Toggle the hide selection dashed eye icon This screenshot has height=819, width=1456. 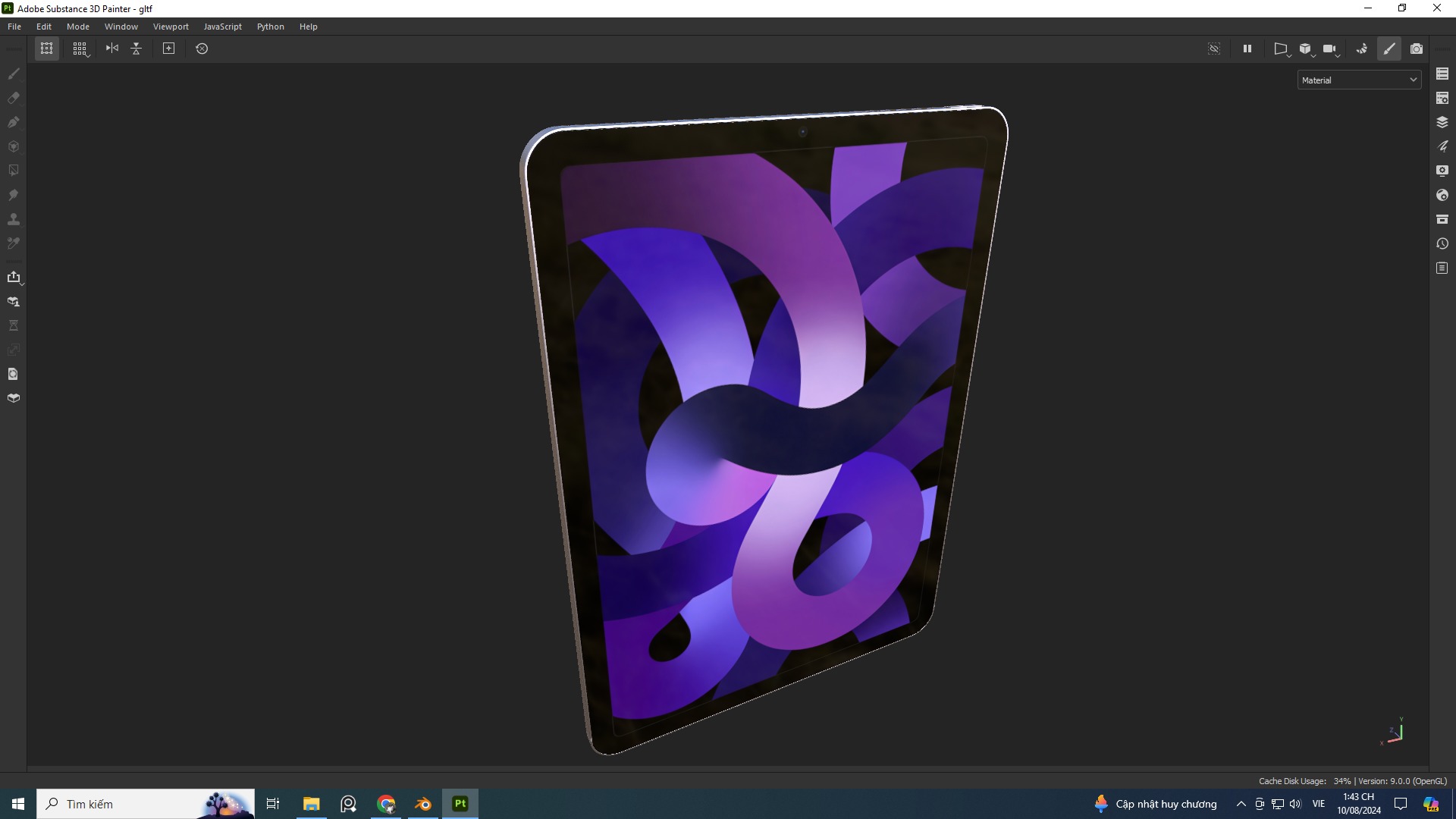pos(1214,49)
